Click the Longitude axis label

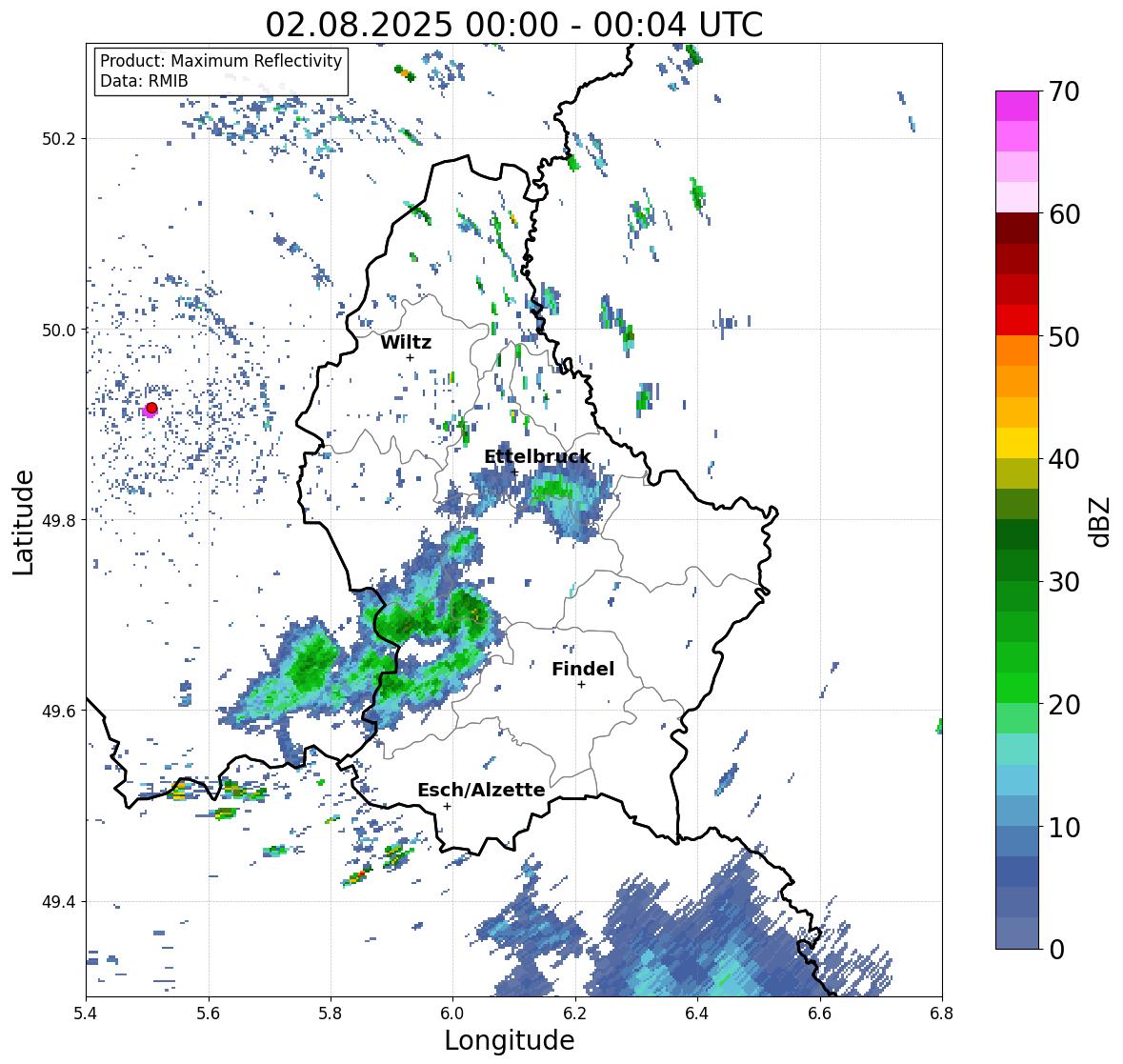click(510, 1040)
